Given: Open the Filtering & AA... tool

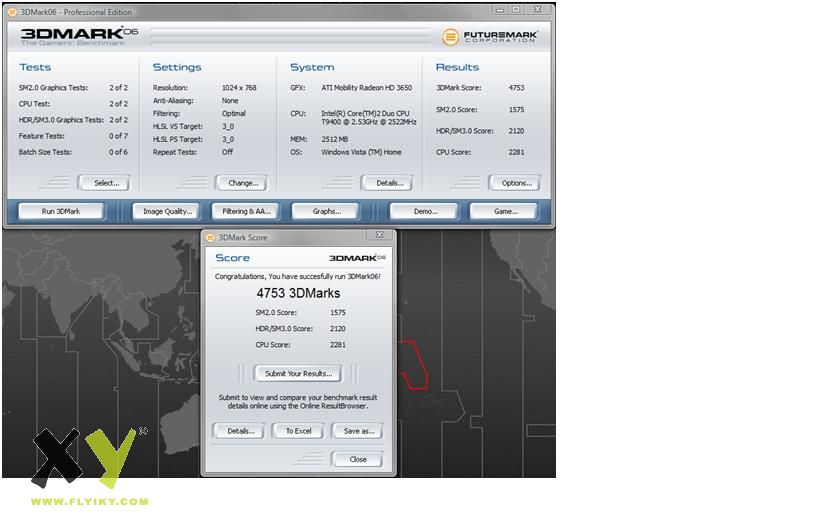Looking at the screenshot, I should (247, 211).
